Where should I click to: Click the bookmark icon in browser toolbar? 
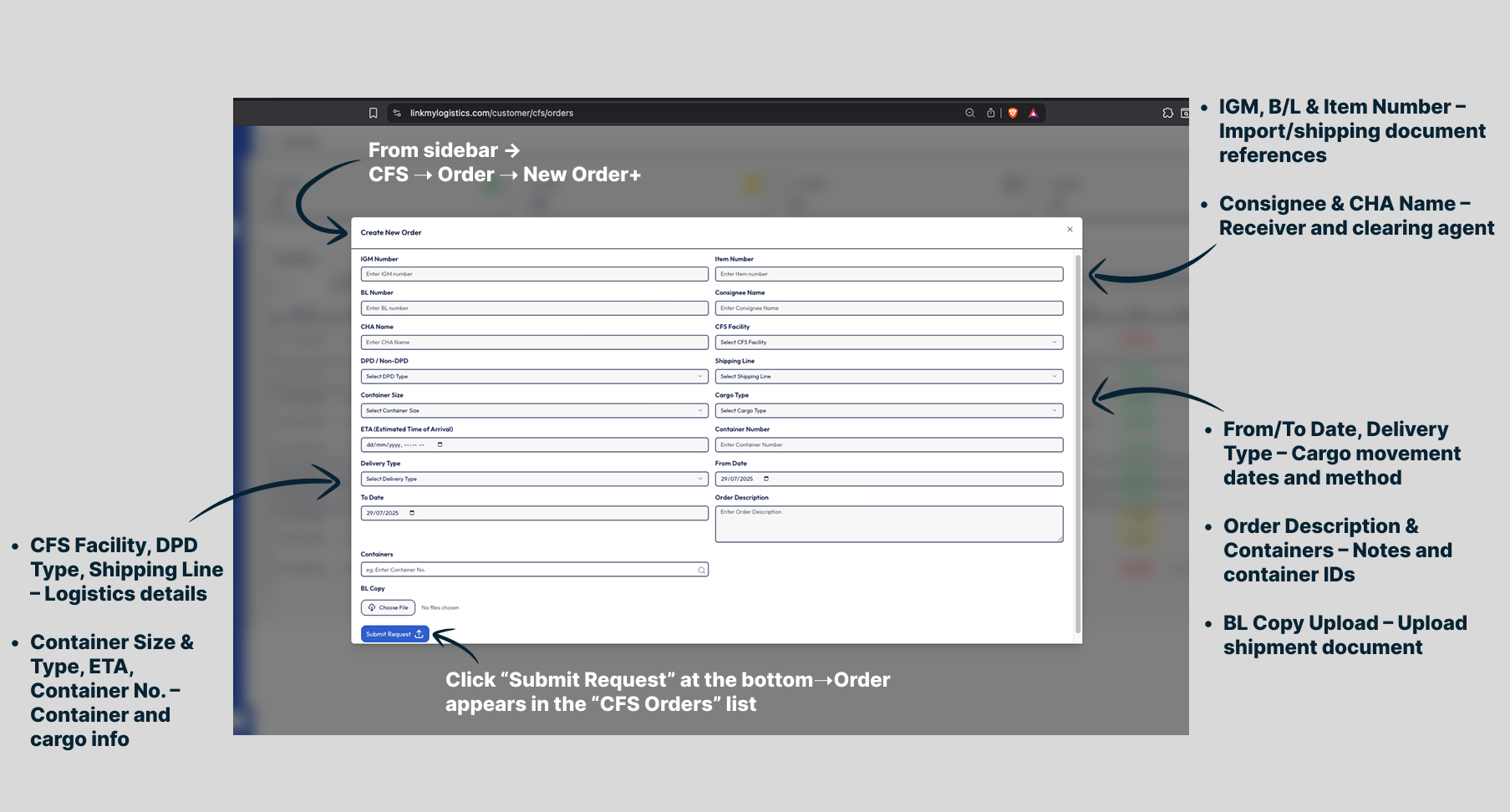click(x=373, y=113)
